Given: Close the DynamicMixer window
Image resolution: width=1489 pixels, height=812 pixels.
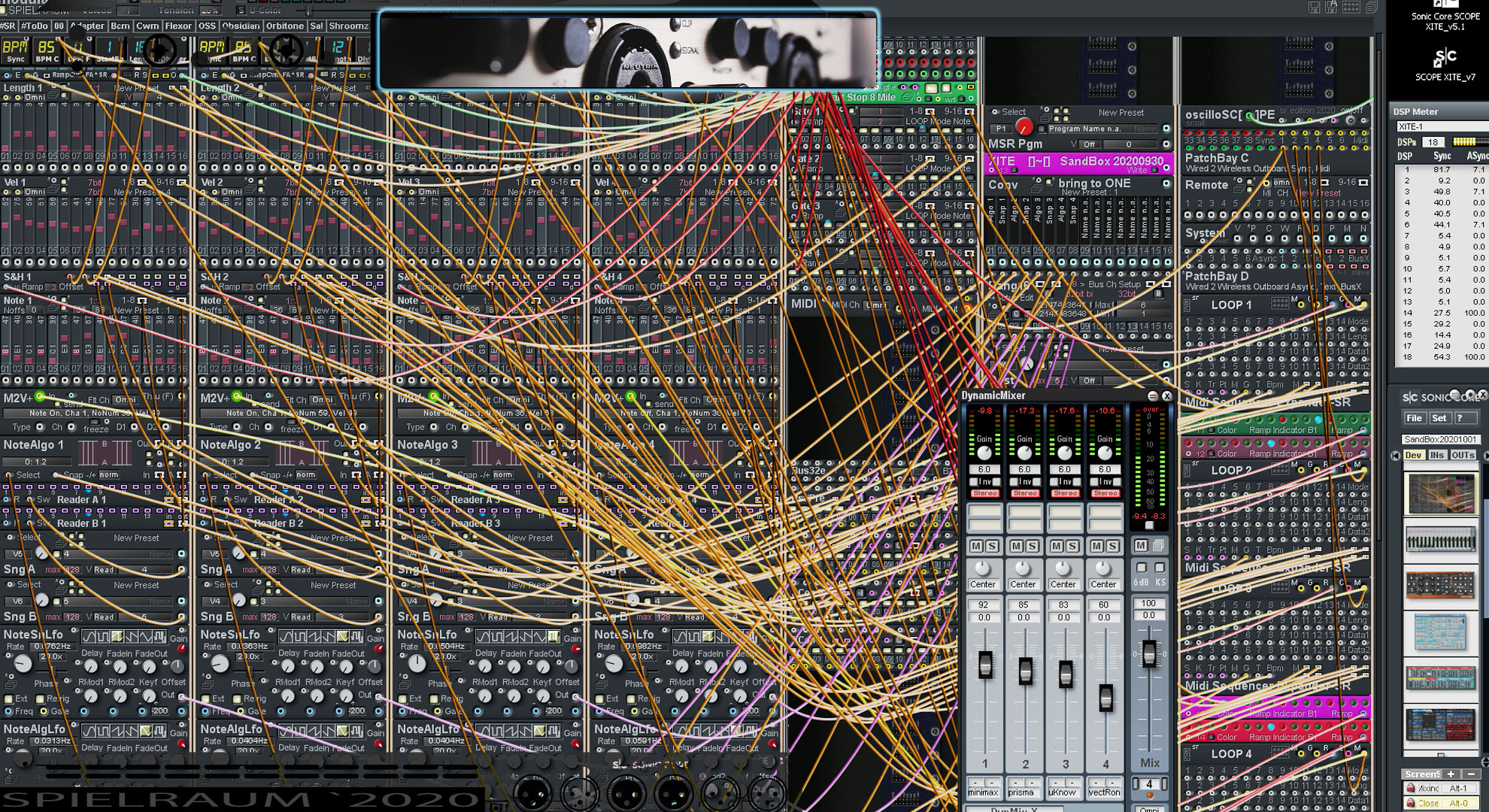Looking at the screenshot, I should 1167,395.
